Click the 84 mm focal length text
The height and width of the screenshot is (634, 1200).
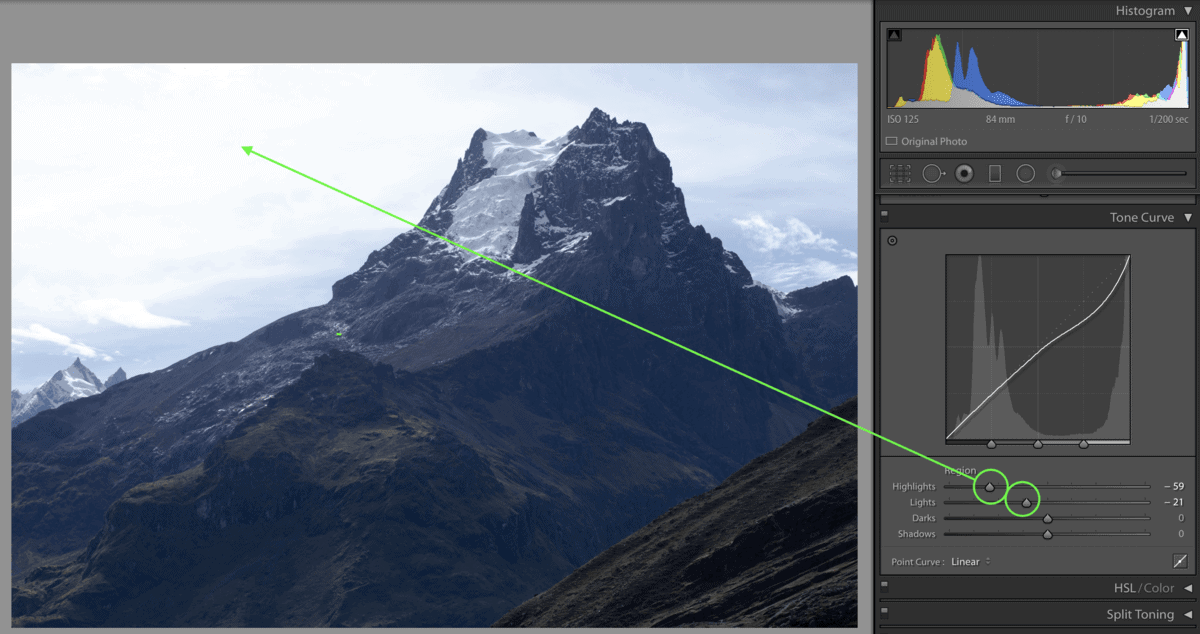pos(1000,119)
